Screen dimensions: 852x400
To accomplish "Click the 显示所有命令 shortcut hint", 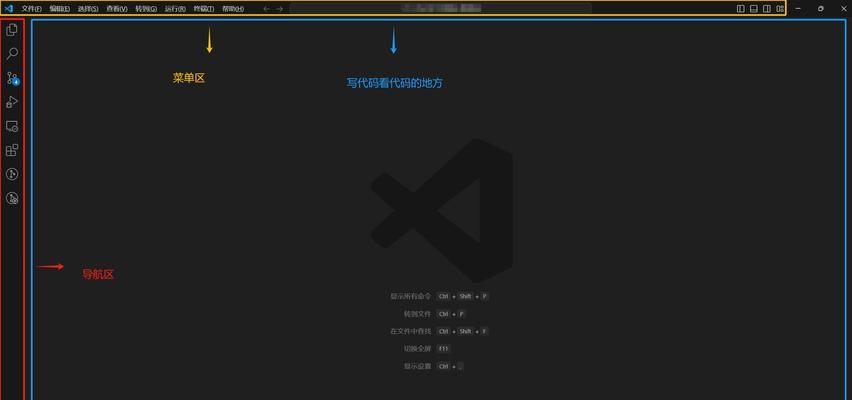I will [440, 296].
